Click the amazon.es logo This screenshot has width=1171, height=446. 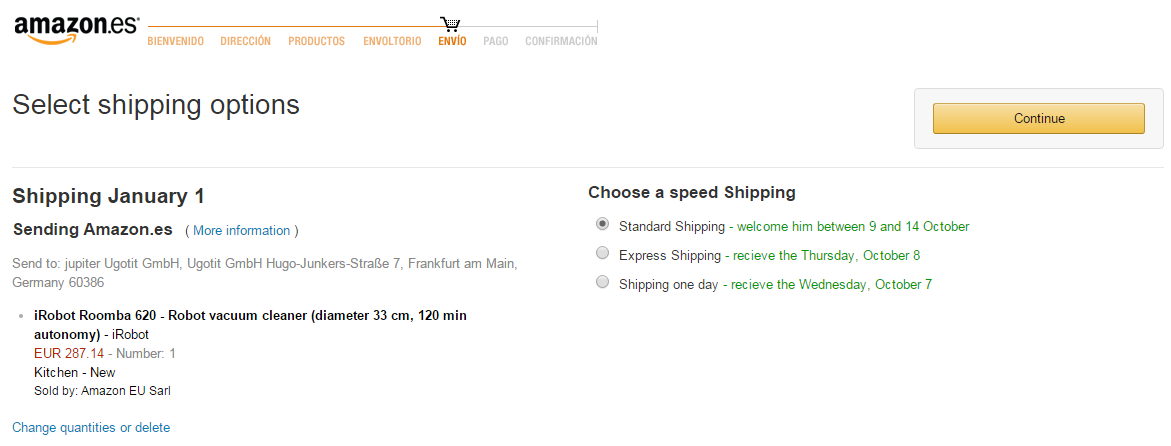pyautogui.click(x=76, y=30)
